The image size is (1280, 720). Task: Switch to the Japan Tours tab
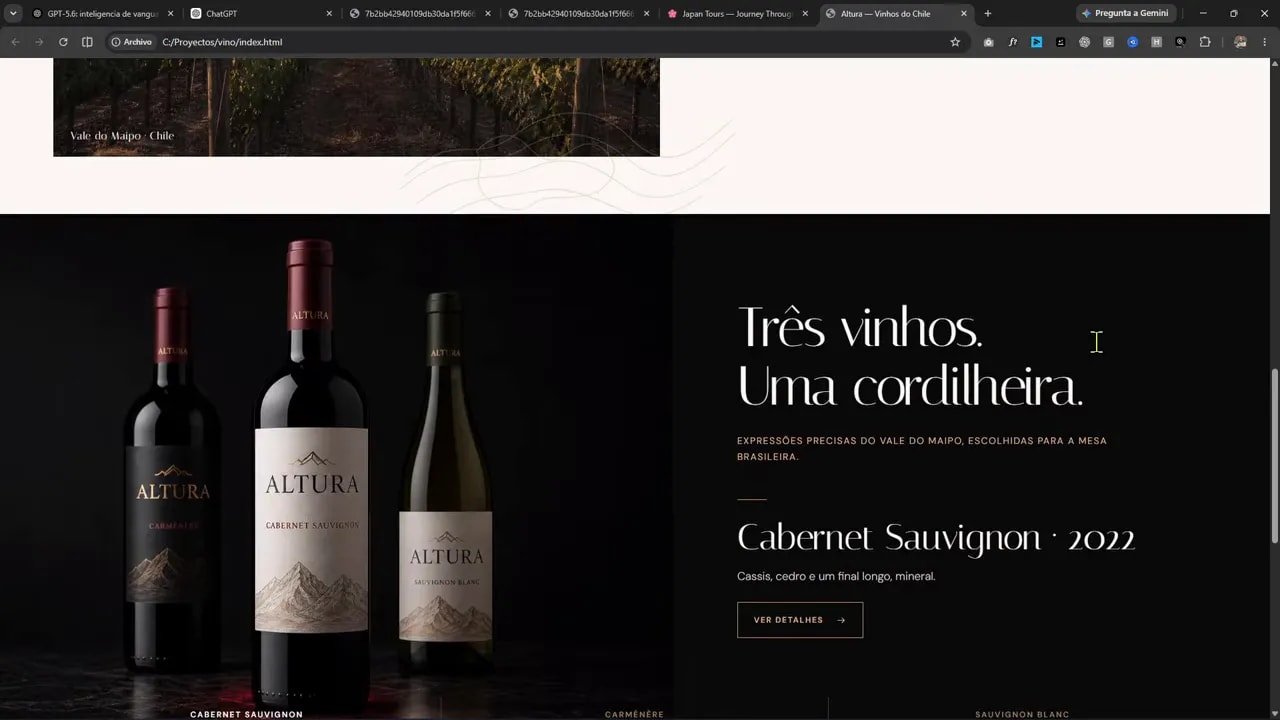click(737, 14)
